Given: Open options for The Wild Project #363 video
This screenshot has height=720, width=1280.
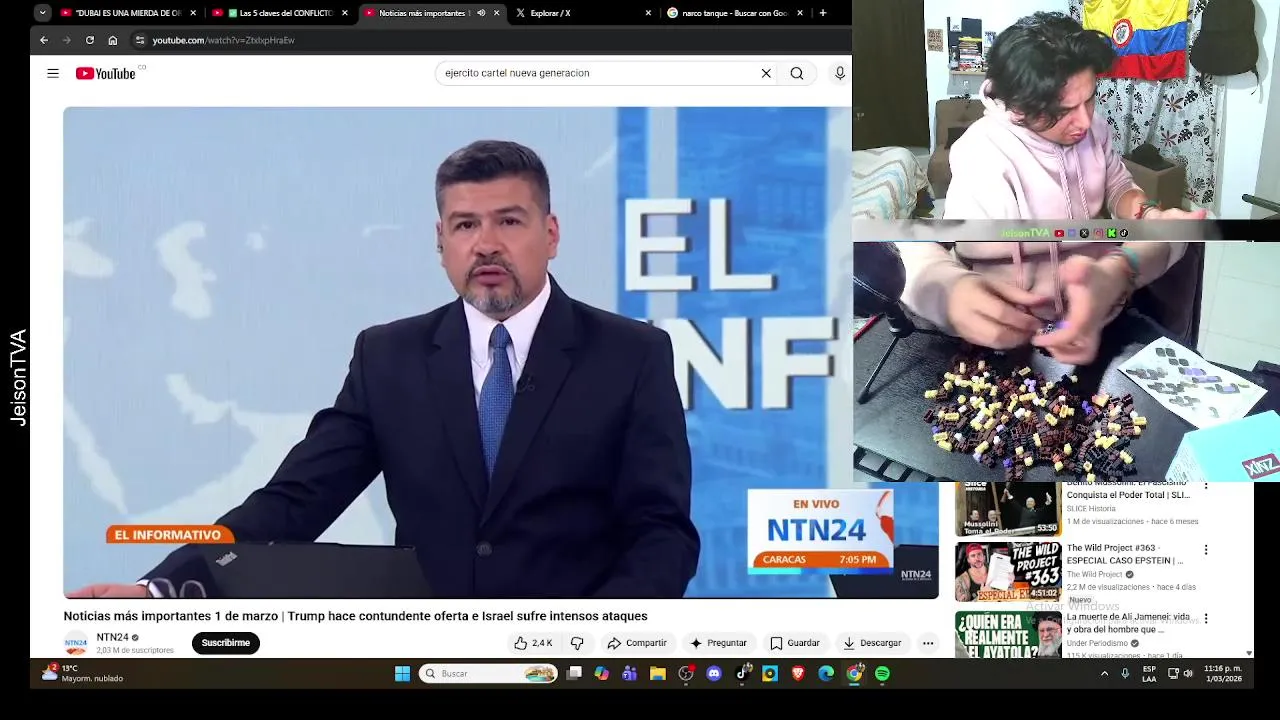Looking at the screenshot, I should (1206, 550).
